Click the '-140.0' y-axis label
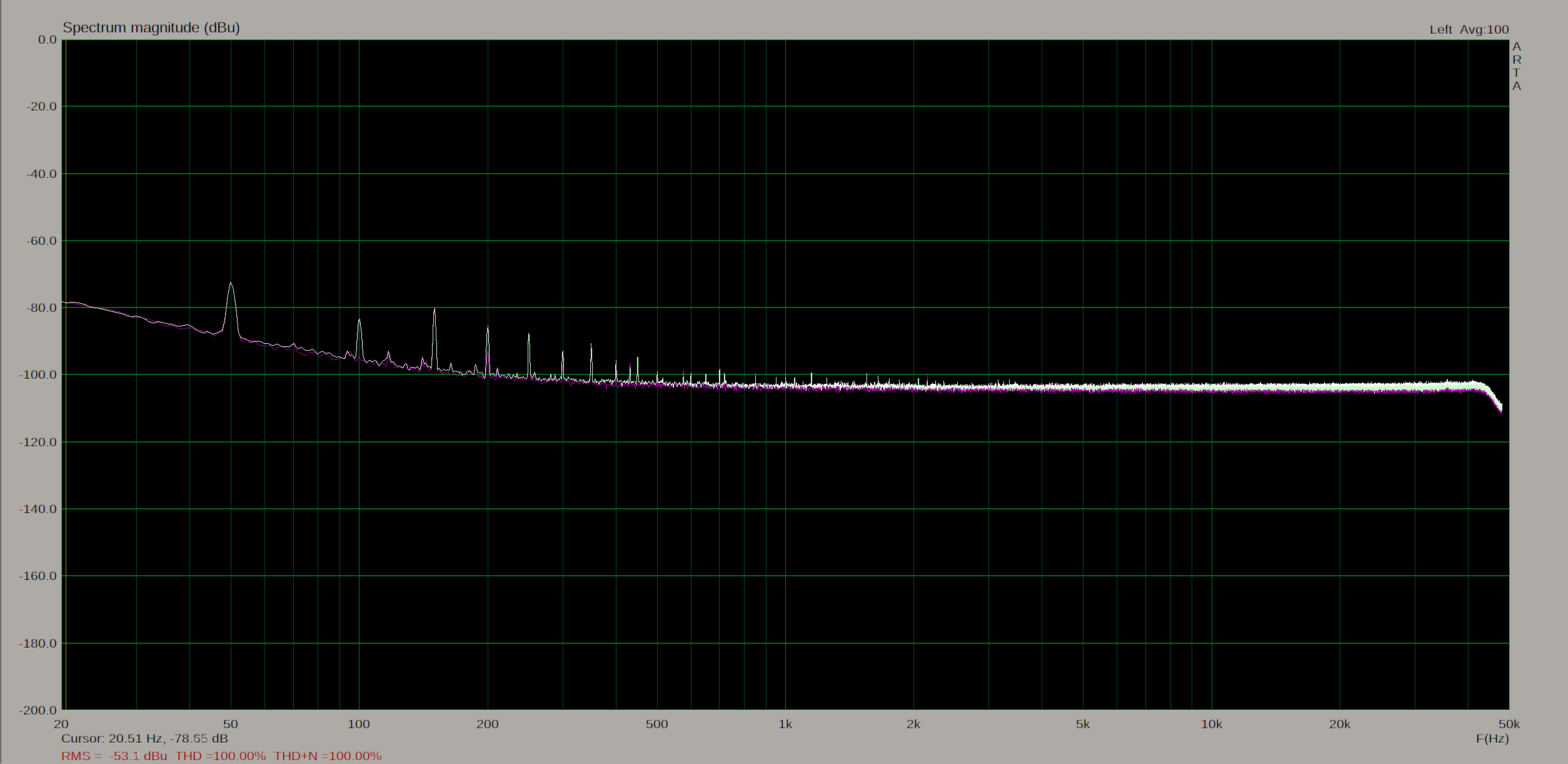Viewport: 1568px width, 764px height. 38,509
